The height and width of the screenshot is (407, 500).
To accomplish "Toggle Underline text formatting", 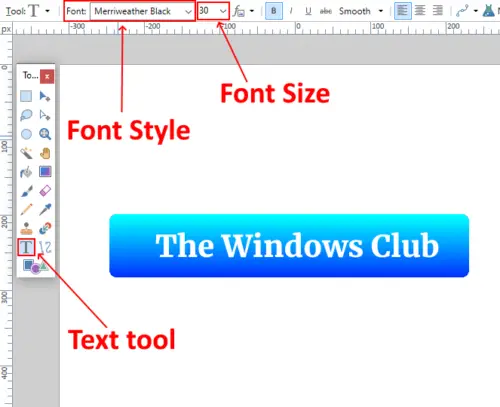I will [x=308, y=11].
